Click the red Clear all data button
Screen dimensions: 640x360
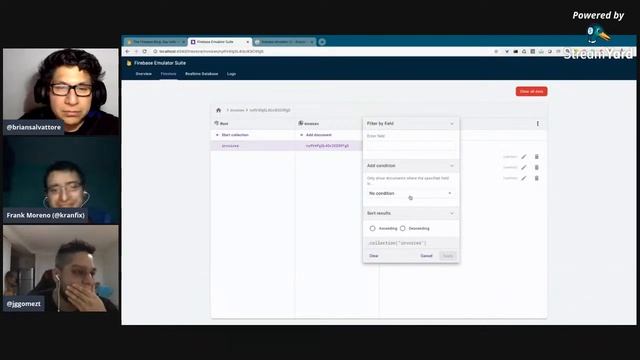531,91
